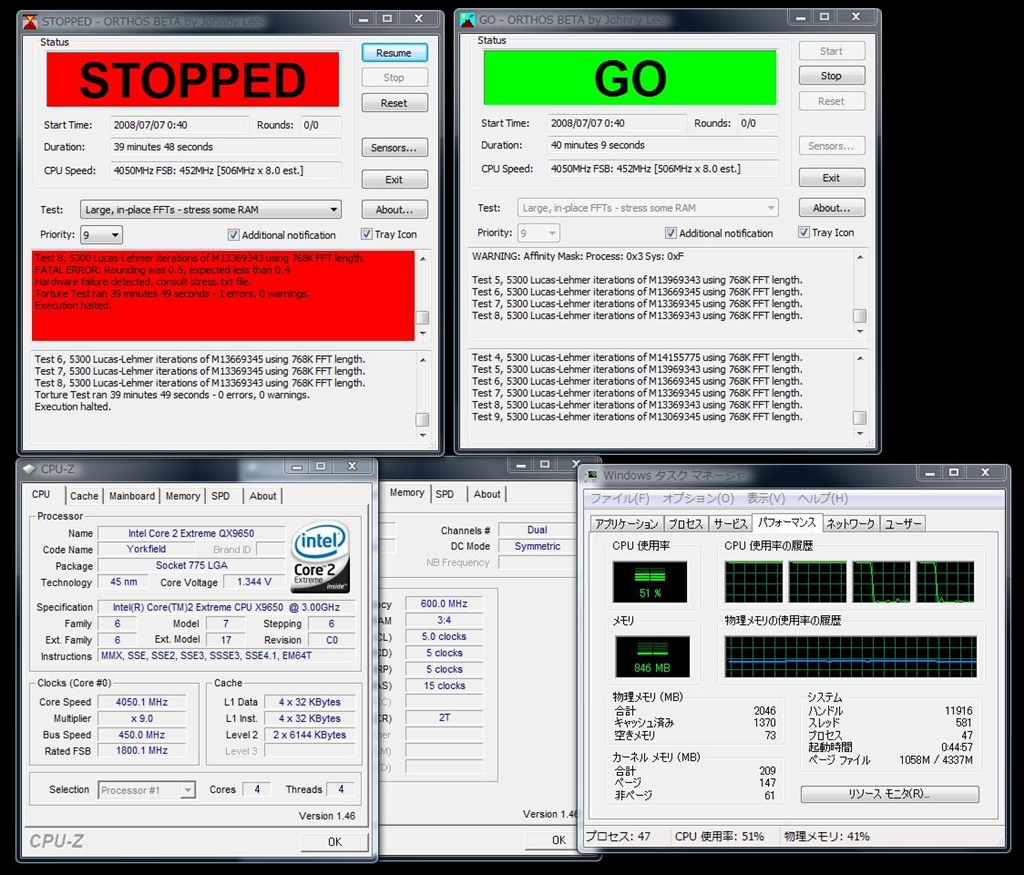The width and height of the screenshot is (1024, 875).
Task: Click the greyed Start button in the GO window
Action: [x=831, y=51]
